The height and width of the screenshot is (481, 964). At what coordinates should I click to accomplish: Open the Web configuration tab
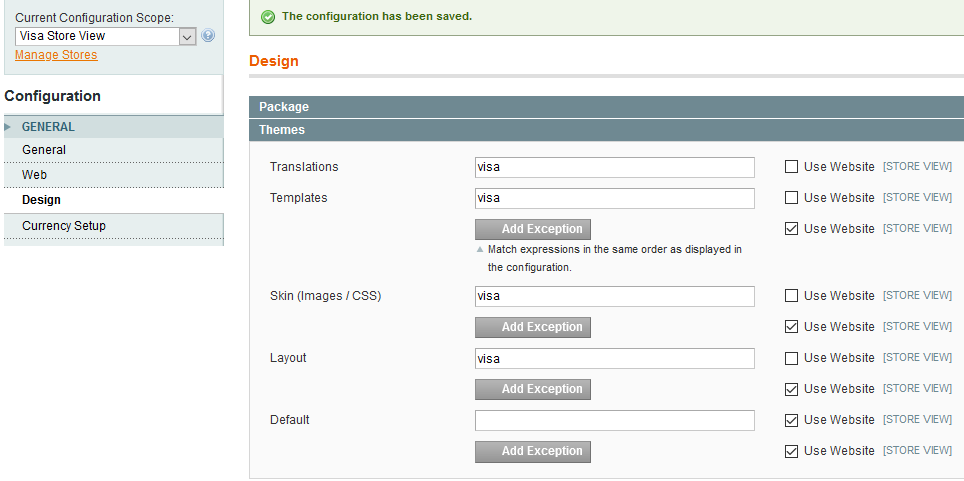point(35,175)
